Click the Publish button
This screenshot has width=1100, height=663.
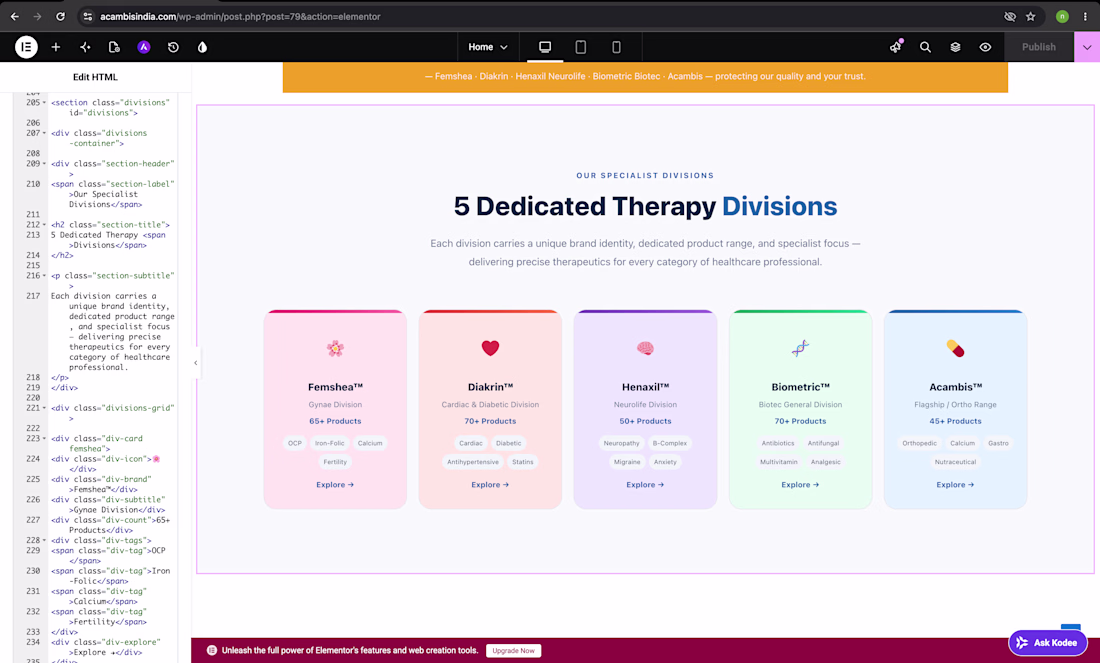click(x=1039, y=47)
